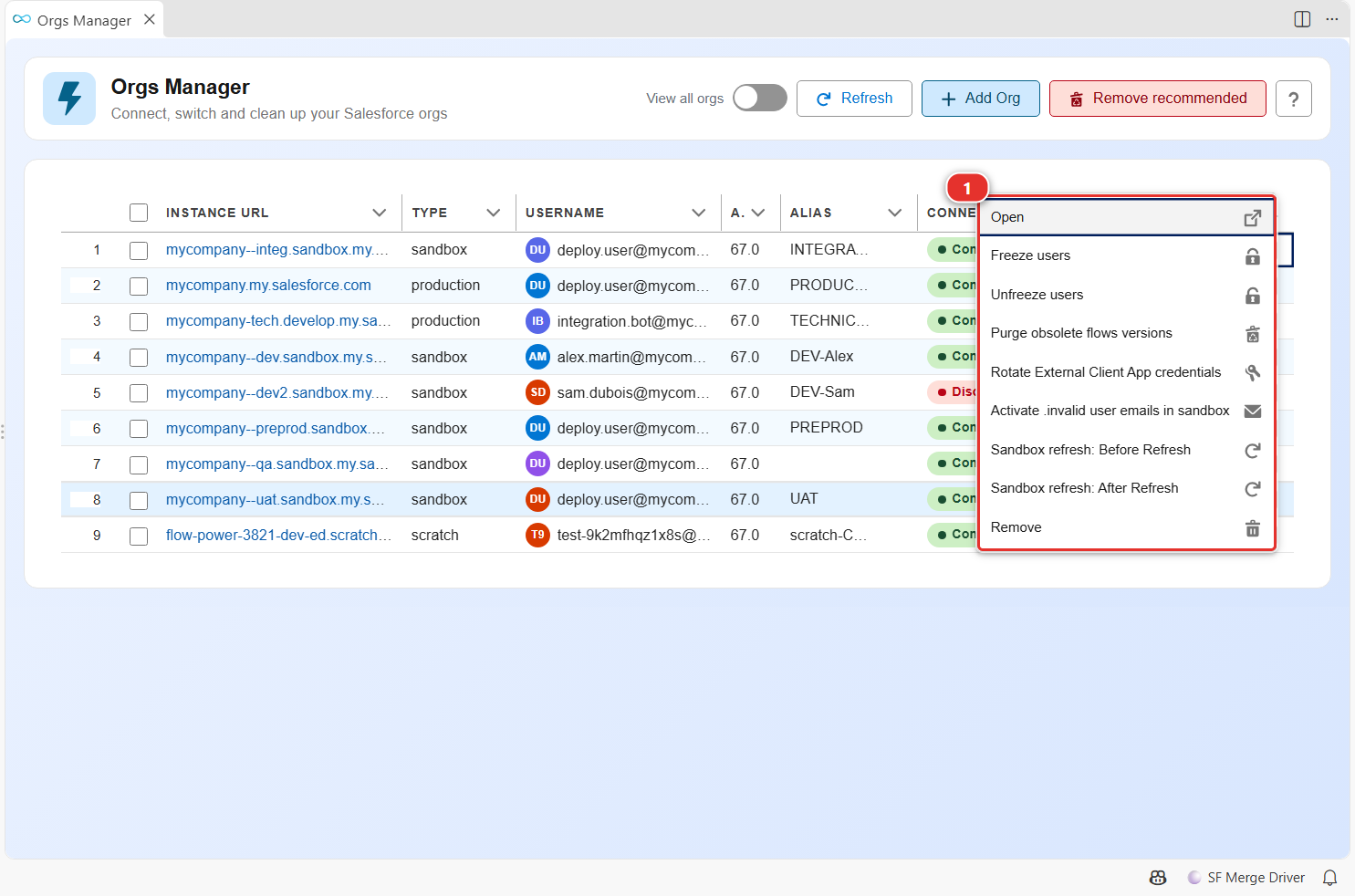Open the mycompany--preprod sandbox instance link
The image size is (1355, 896).
[x=276, y=428]
